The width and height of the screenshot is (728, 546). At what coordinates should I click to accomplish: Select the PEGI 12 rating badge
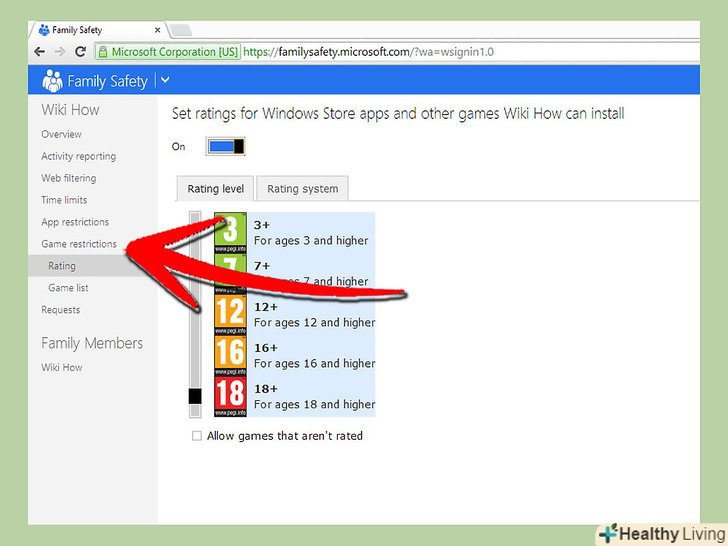[x=230, y=314]
